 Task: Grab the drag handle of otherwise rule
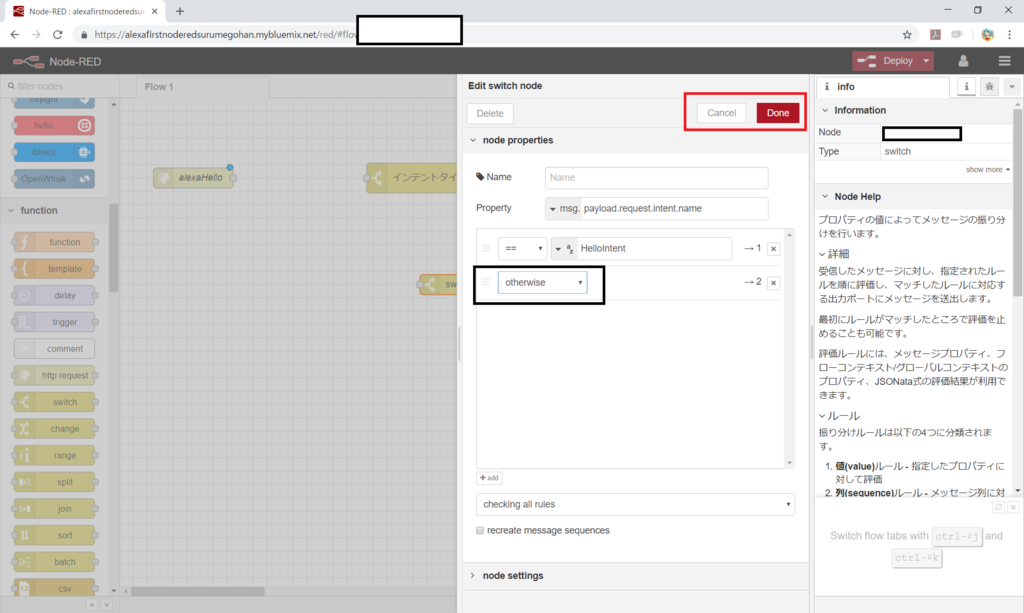pos(485,282)
